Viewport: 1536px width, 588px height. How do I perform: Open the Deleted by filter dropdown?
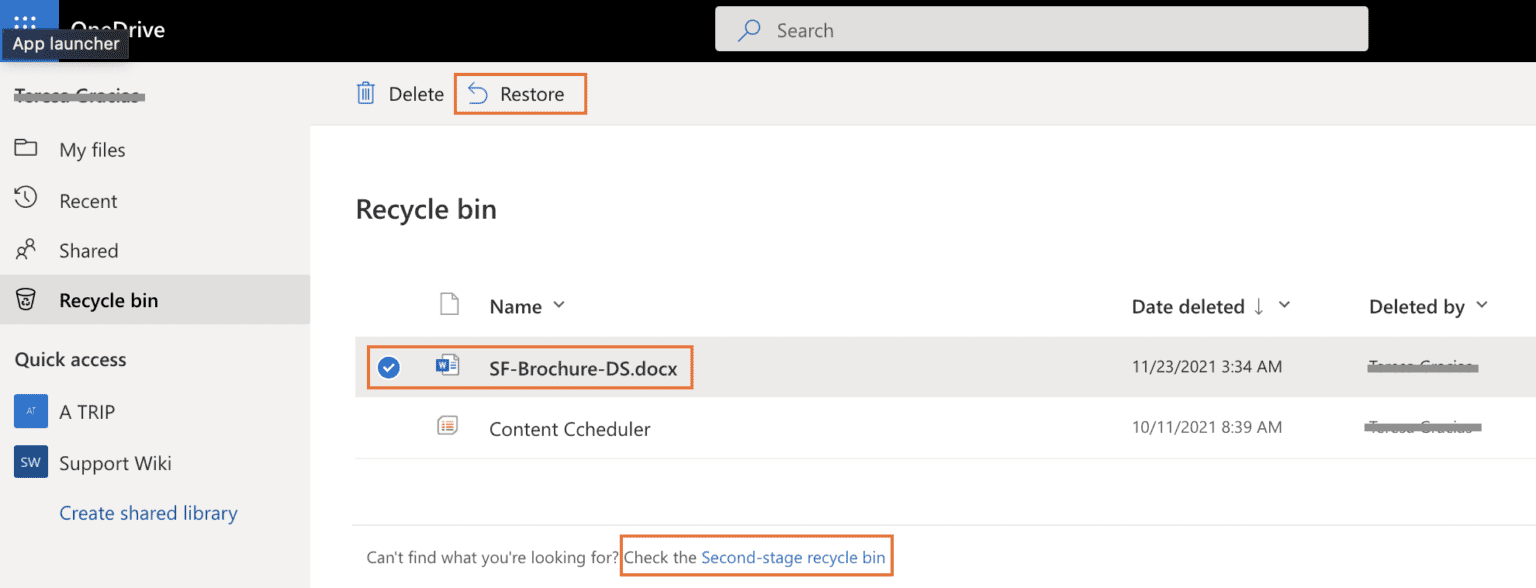tap(1482, 306)
